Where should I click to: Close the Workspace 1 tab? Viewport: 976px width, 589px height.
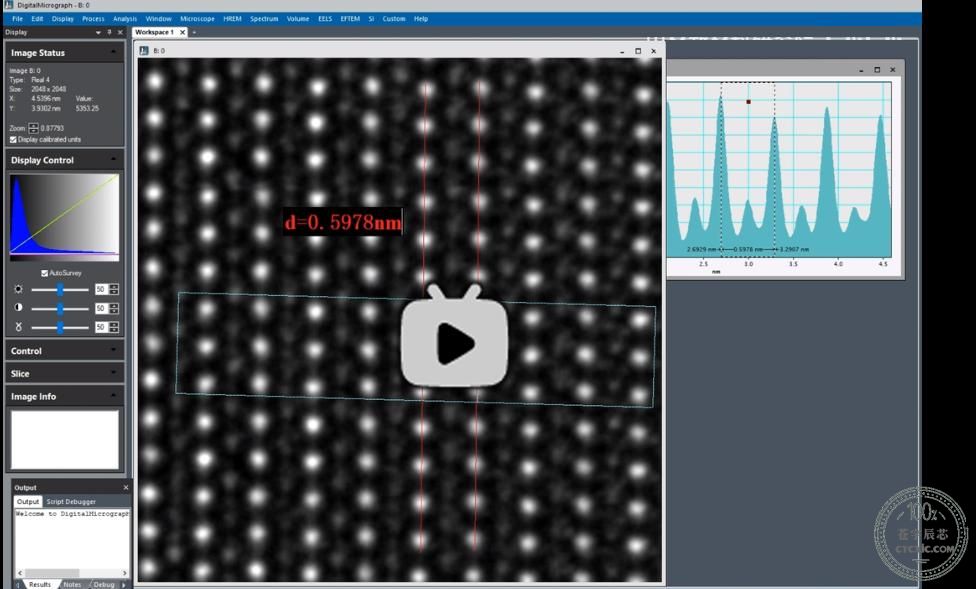pyautogui.click(x=182, y=32)
